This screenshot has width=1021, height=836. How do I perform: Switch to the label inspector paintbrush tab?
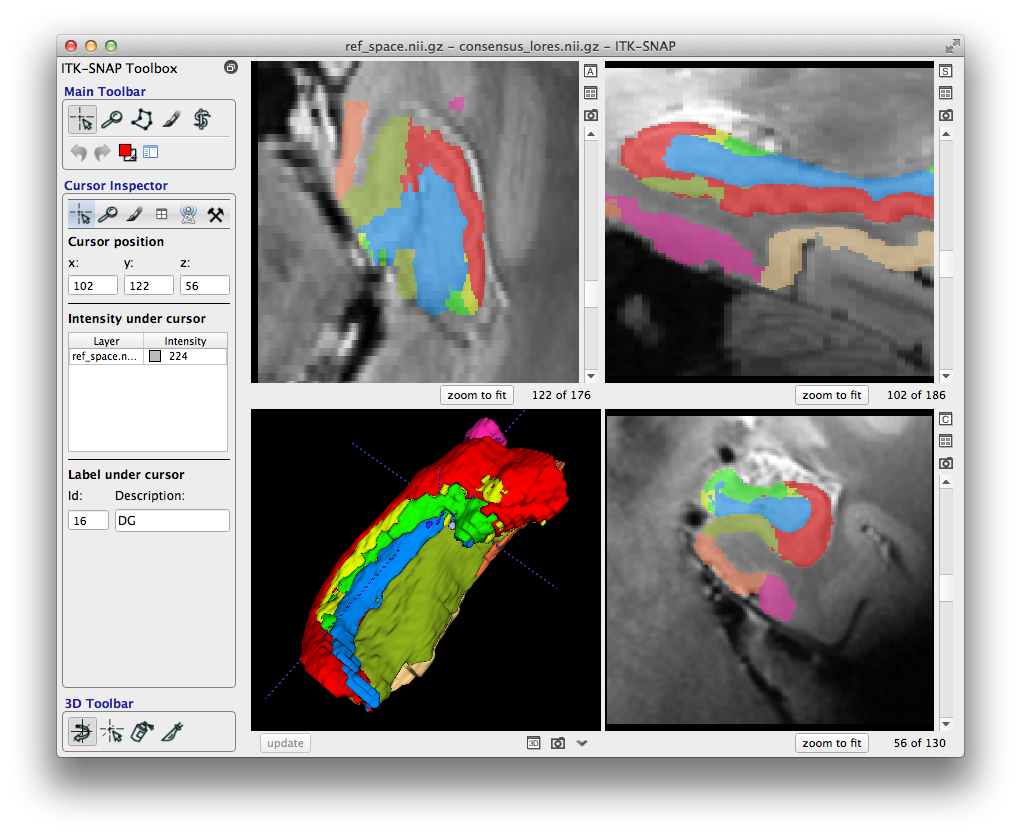click(135, 214)
